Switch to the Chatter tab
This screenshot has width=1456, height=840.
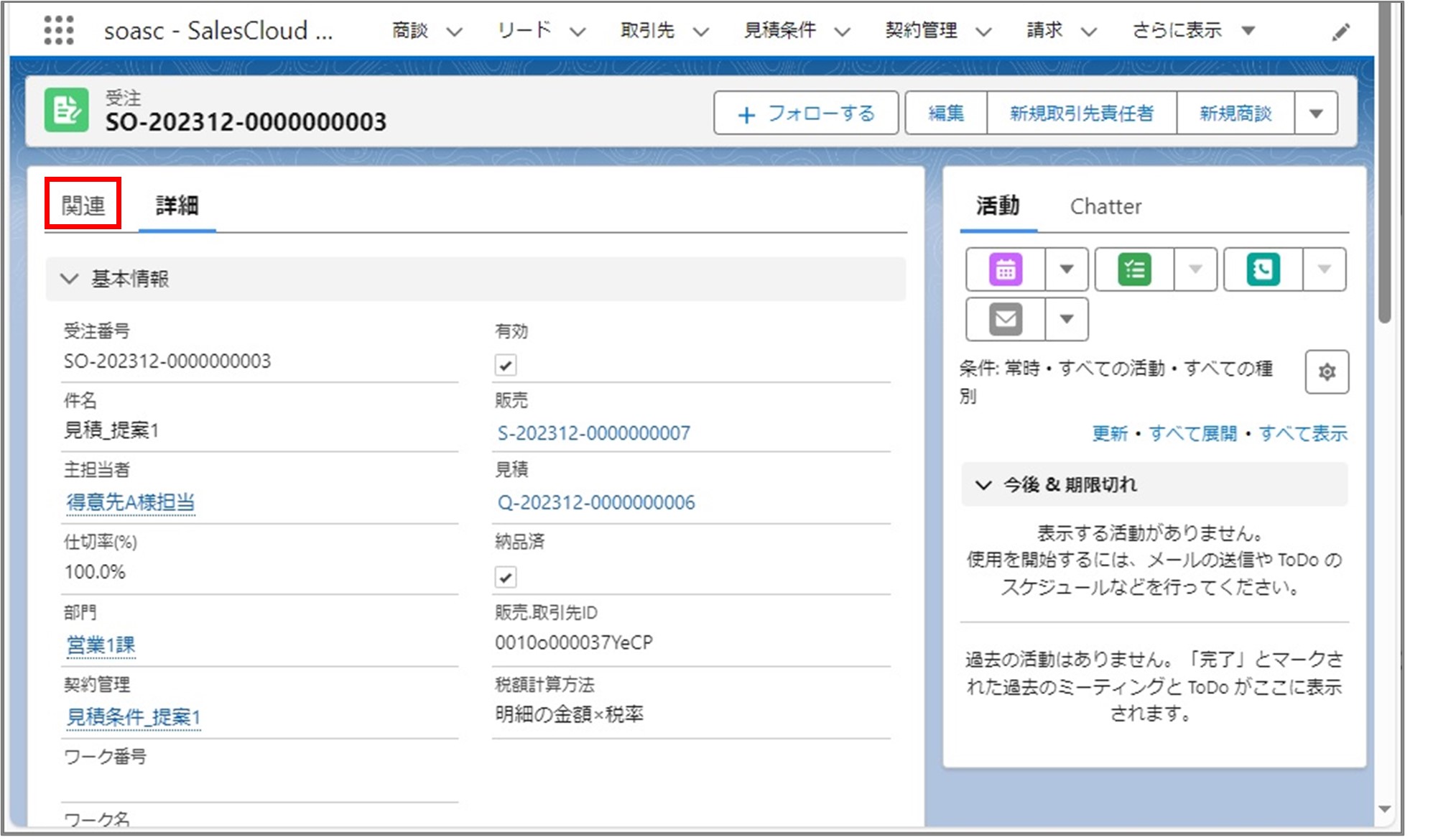click(1105, 207)
